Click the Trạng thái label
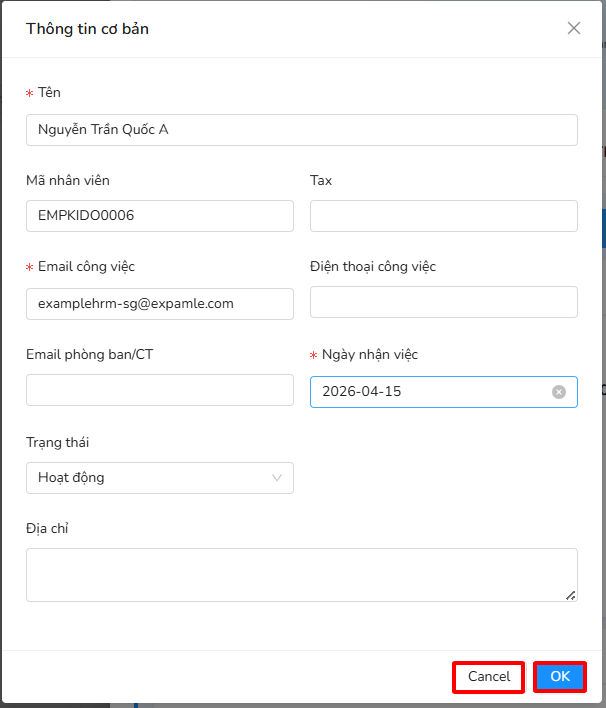Viewport: 606px width, 708px height. [57, 442]
